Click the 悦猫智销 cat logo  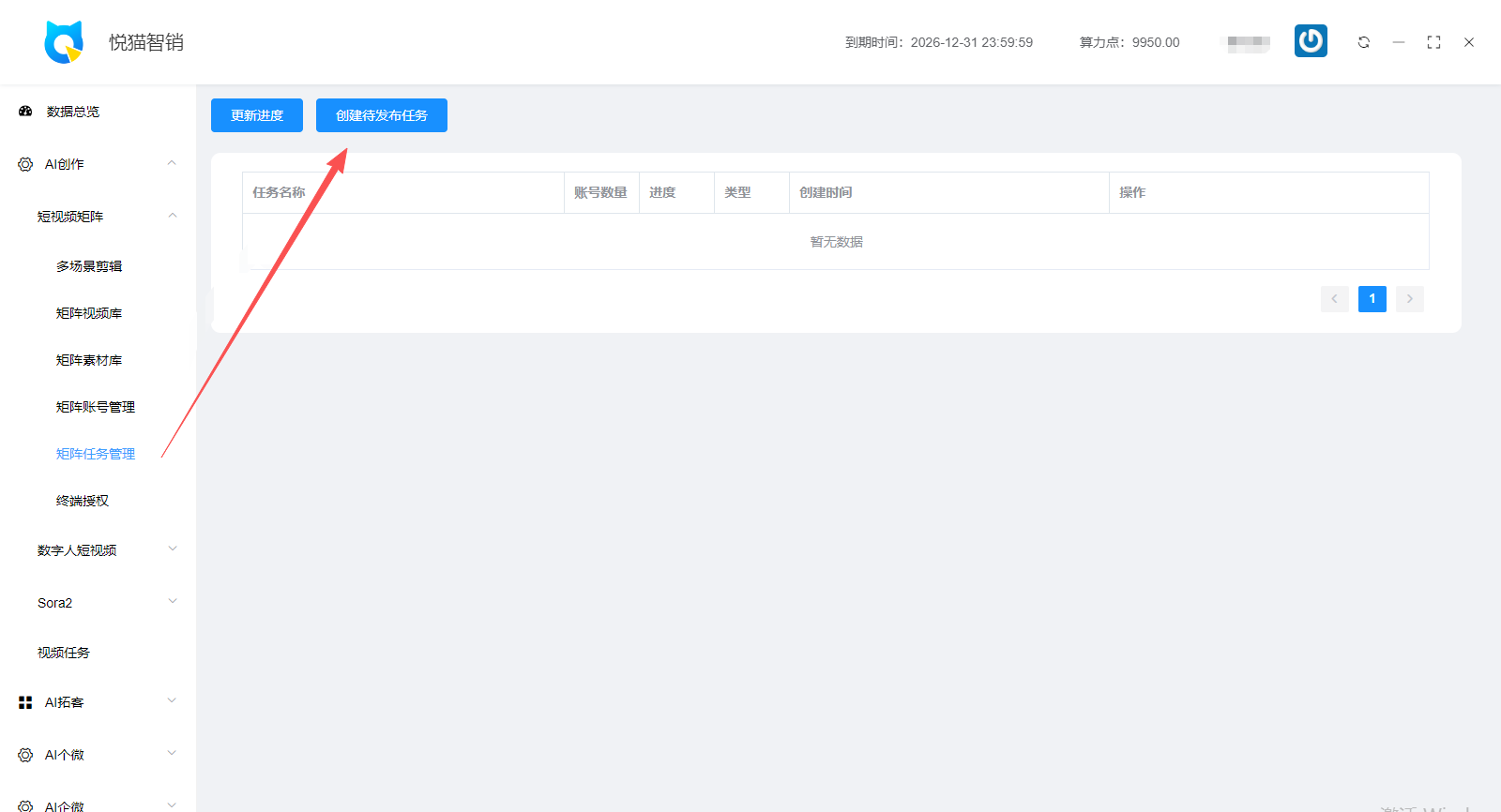[x=64, y=42]
